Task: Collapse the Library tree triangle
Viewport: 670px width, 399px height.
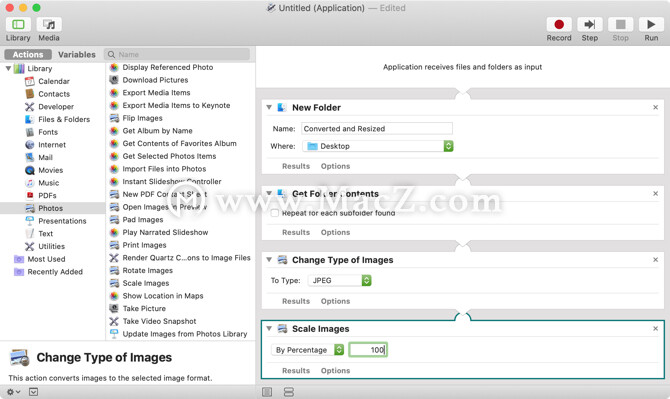Action: click(8, 68)
